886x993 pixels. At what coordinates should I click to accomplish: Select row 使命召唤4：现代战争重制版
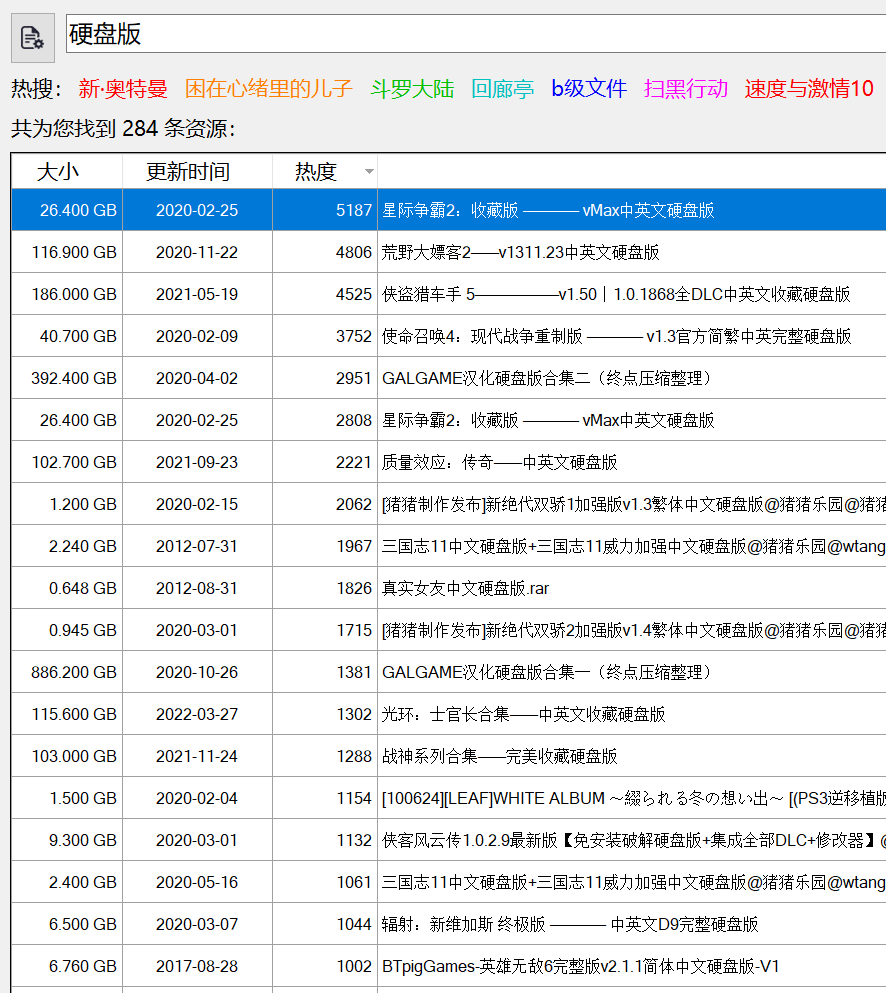coord(448,336)
